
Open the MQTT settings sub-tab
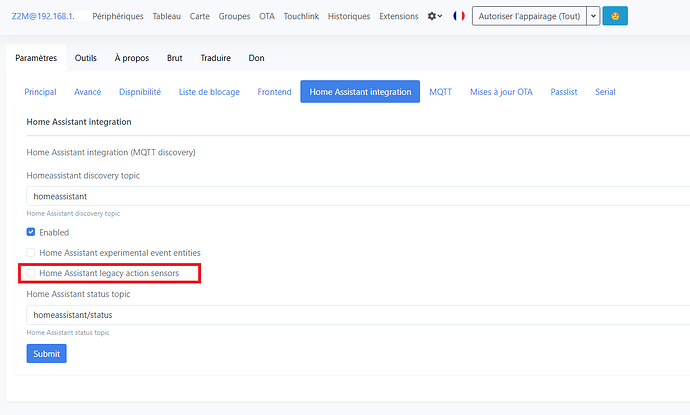click(x=440, y=92)
